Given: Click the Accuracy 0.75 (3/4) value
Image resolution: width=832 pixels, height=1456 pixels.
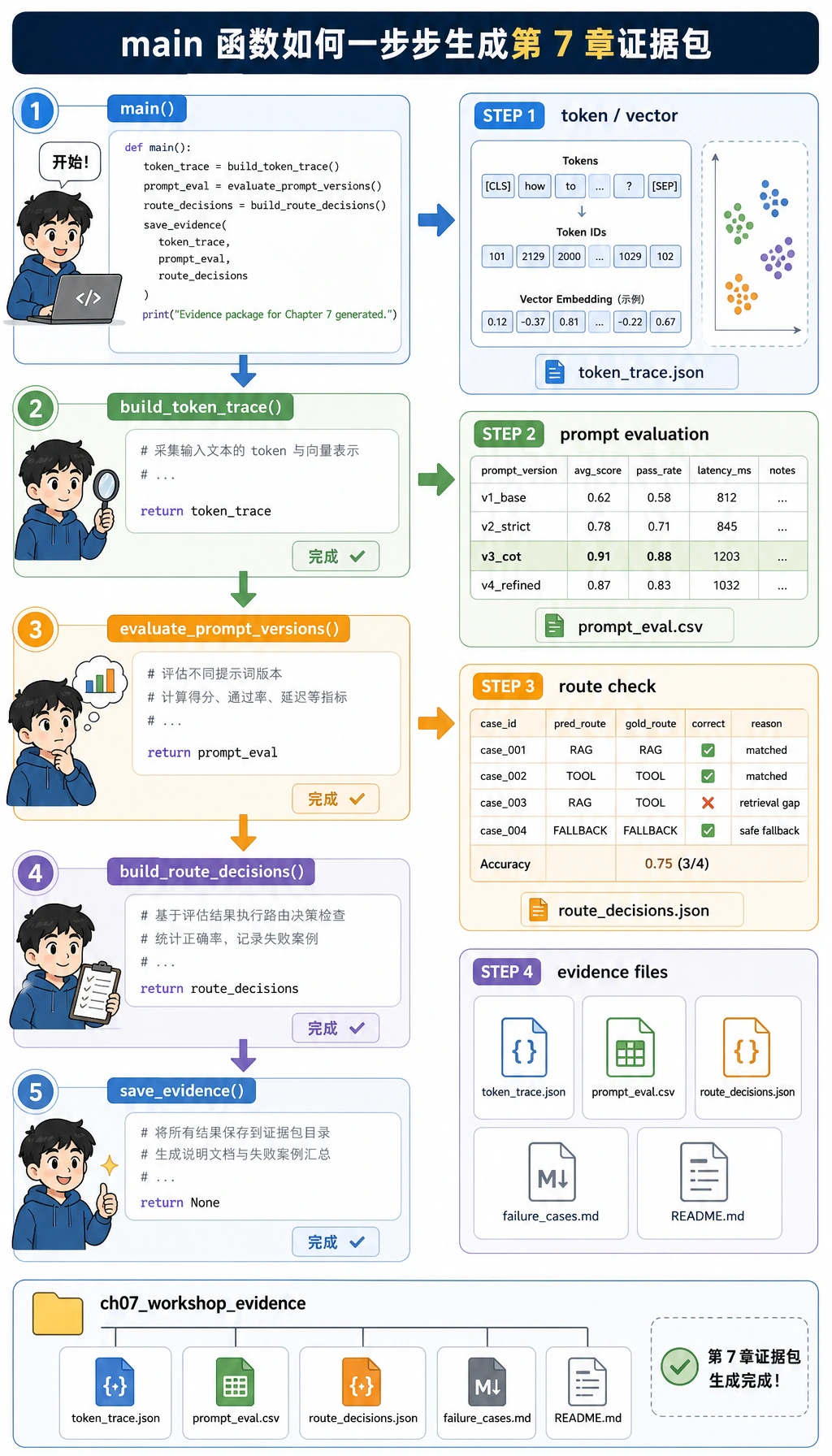Looking at the screenshot, I should click(677, 864).
